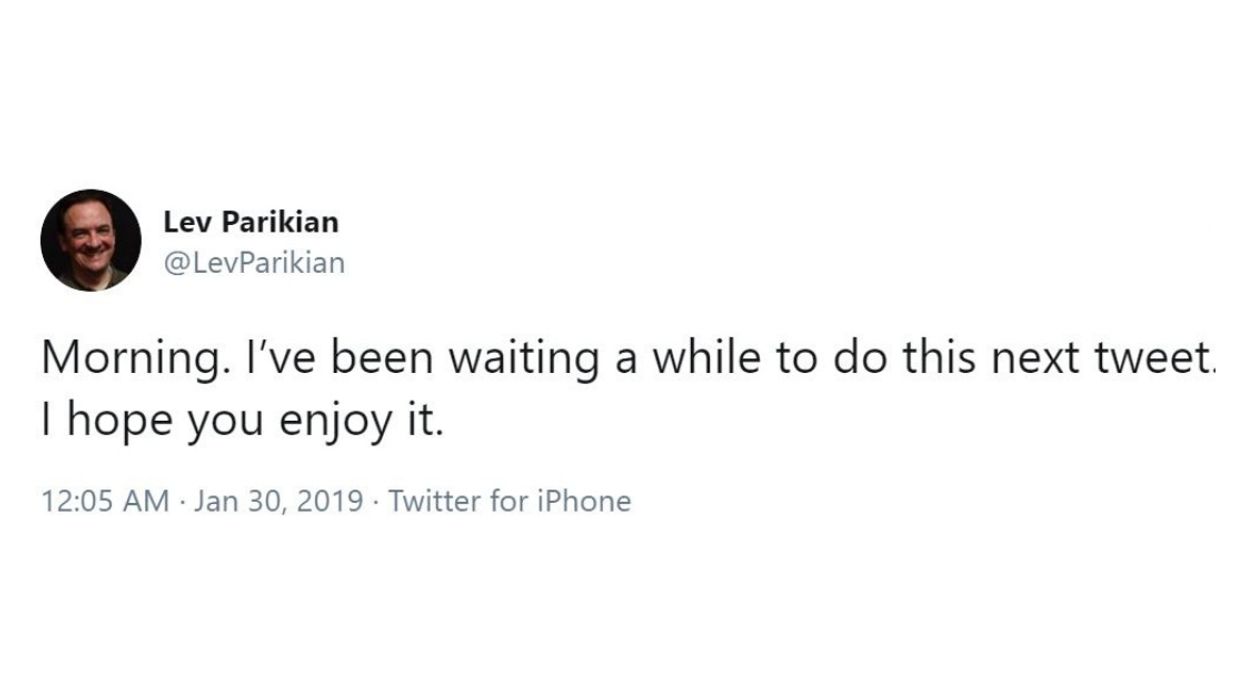The image size is (1245, 700).
Task: Click the year "2019" in the date
Action: pyautogui.click(x=329, y=501)
